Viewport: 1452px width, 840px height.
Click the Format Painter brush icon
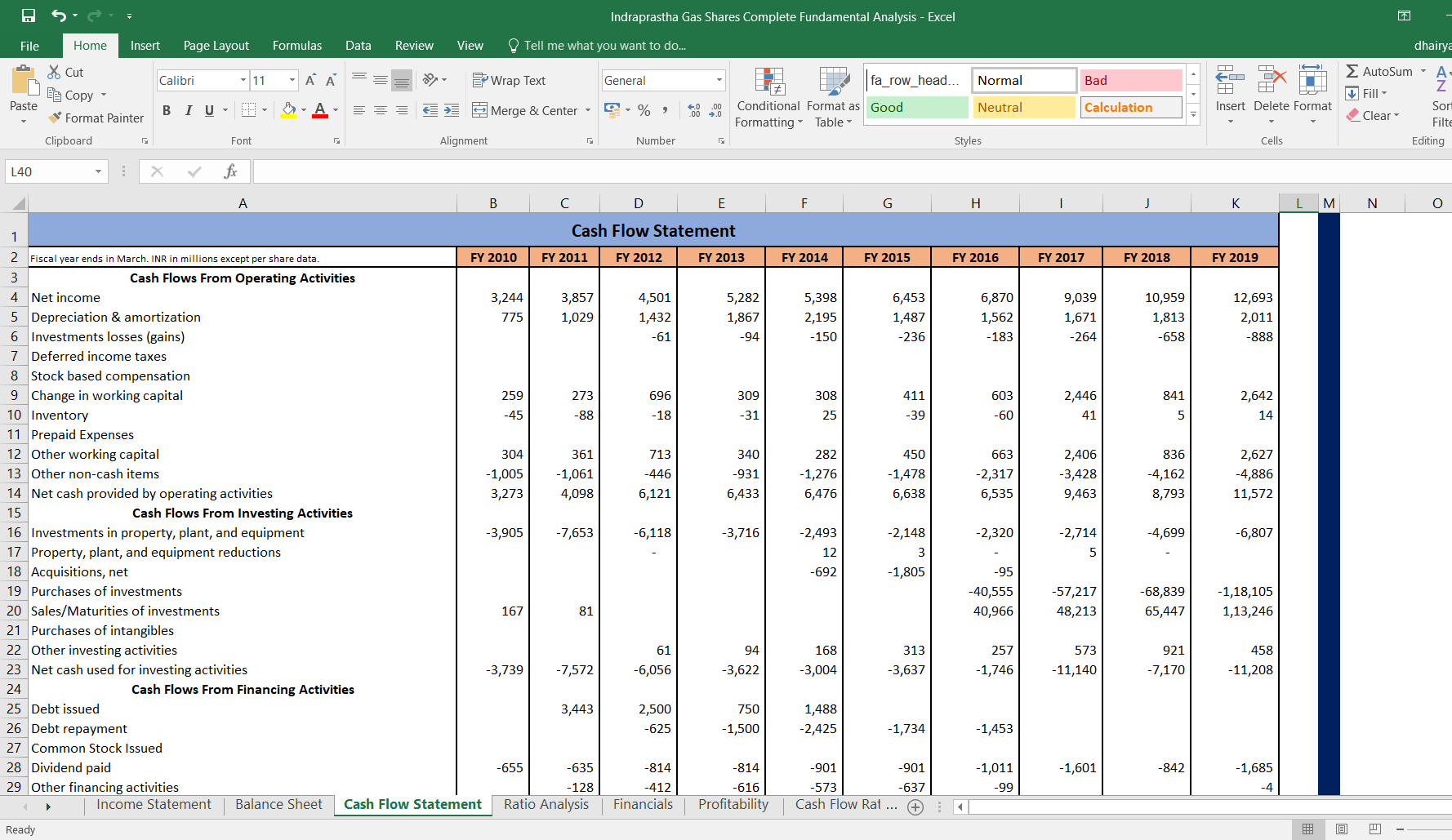pos(55,118)
